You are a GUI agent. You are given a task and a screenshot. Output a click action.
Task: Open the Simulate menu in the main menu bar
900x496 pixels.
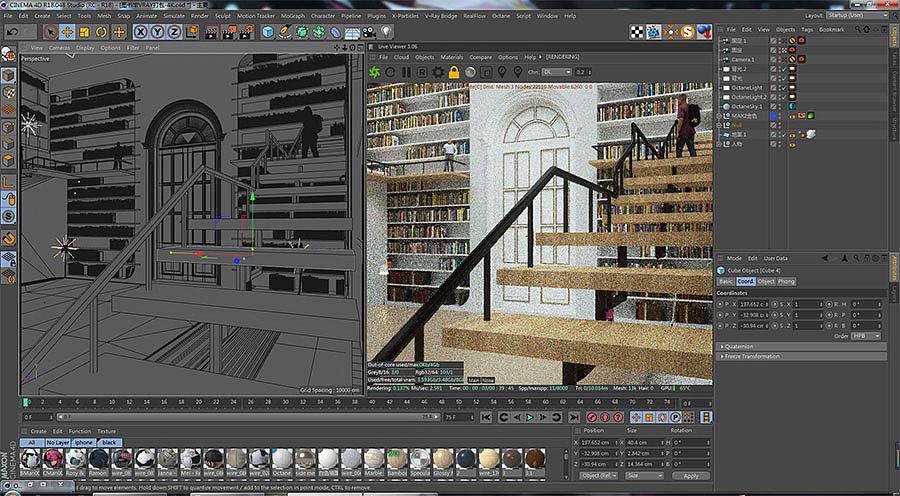tap(174, 16)
